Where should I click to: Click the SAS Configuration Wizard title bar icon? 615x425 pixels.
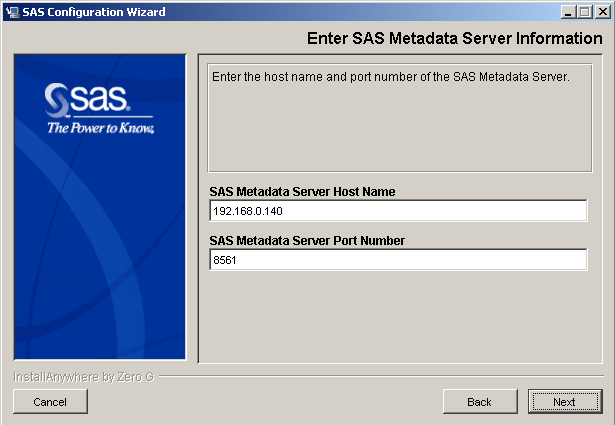pyautogui.click(x=12, y=12)
